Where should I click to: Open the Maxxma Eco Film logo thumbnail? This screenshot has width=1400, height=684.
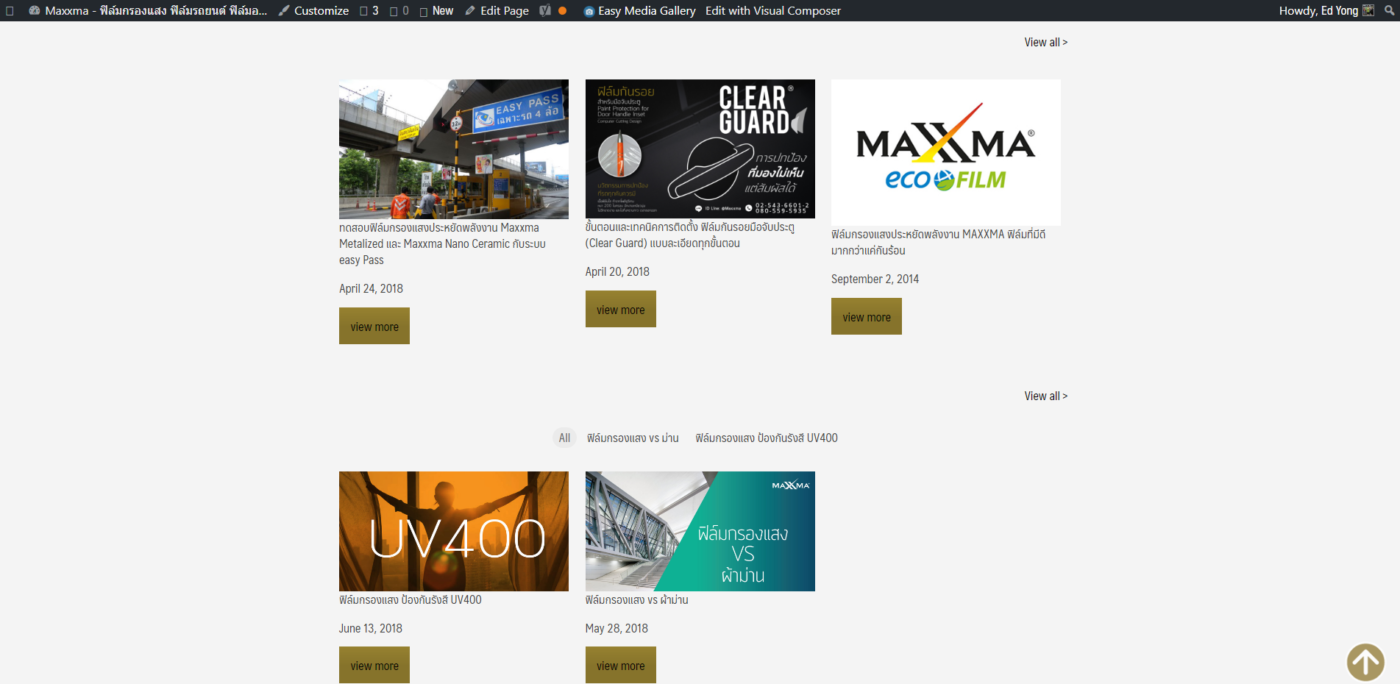tap(946, 153)
